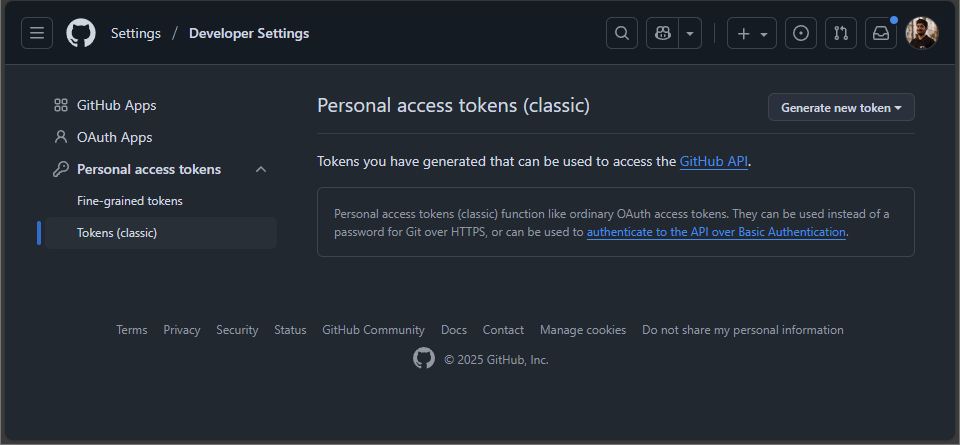Click the Settings breadcrumb link
Screen dimensions: 960x445
(136, 33)
